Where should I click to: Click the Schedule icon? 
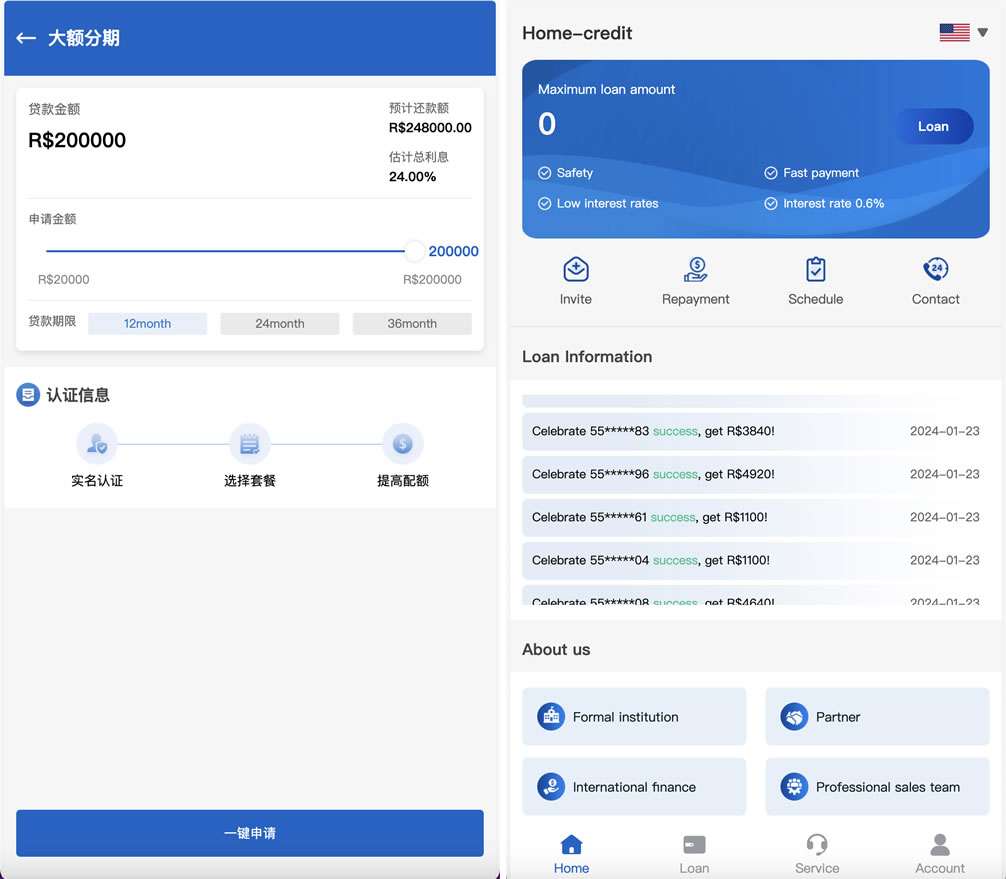coord(816,271)
